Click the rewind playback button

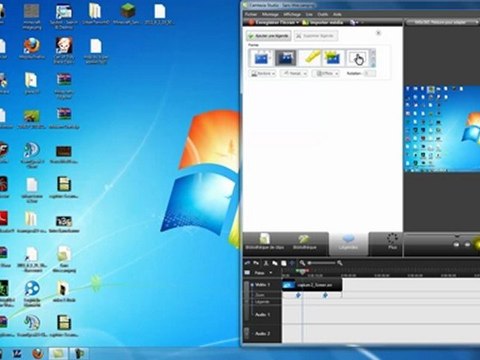(467, 244)
